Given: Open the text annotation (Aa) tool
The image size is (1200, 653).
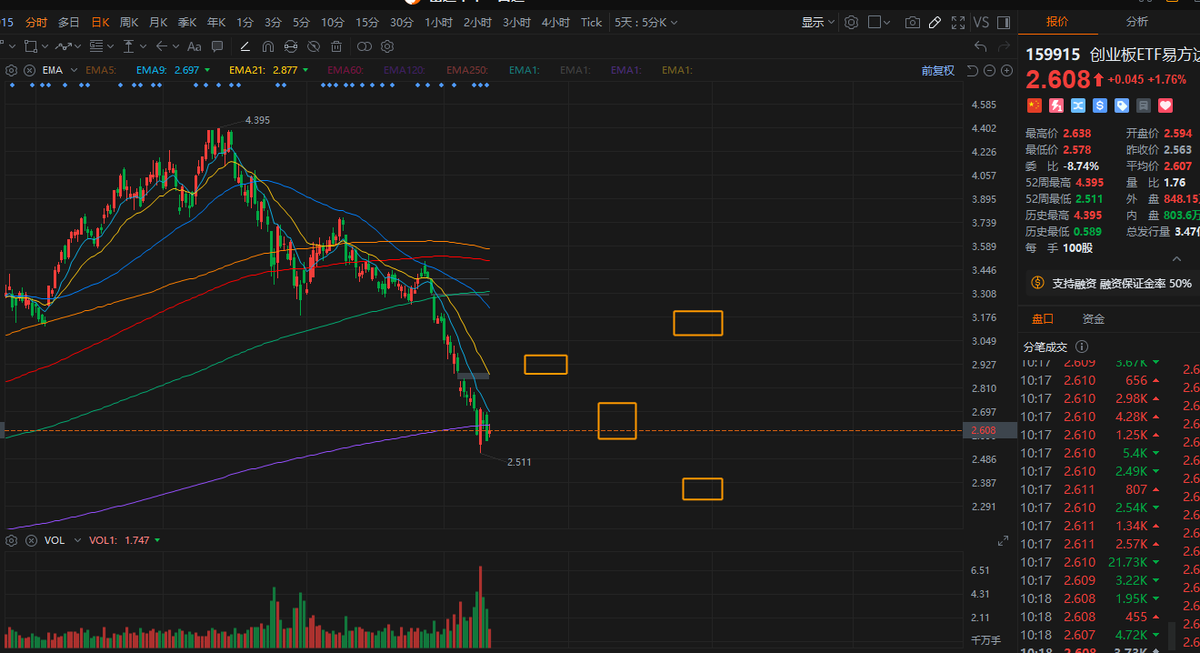Looking at the screenshot, I should coord(194,46).
